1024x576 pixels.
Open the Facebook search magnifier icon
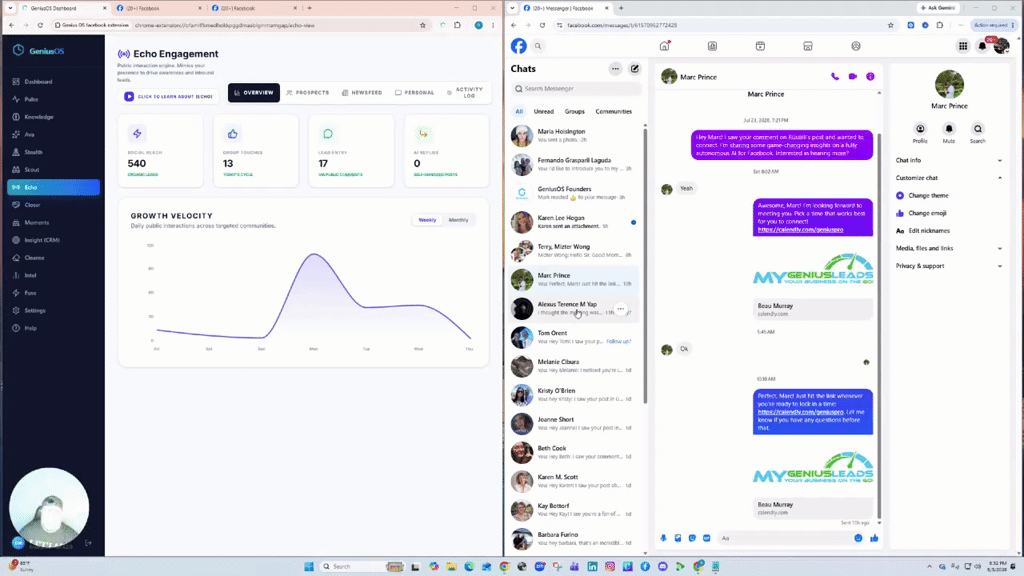click(x=538, y=46)
